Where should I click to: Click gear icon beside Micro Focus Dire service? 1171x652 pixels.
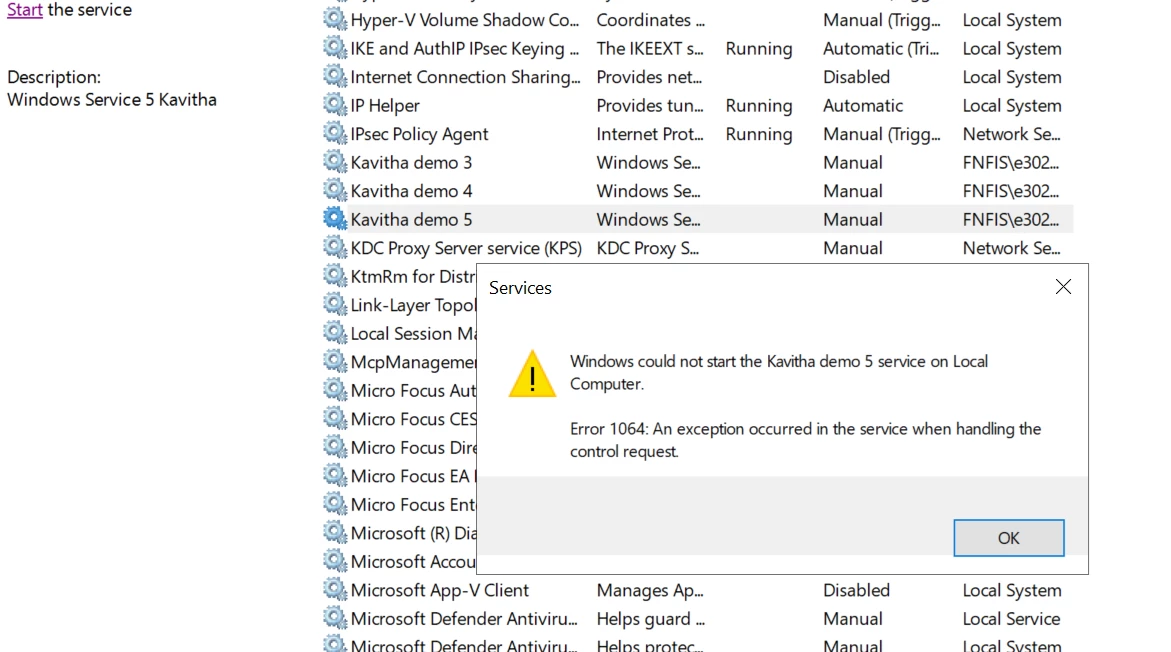point(335,446)
